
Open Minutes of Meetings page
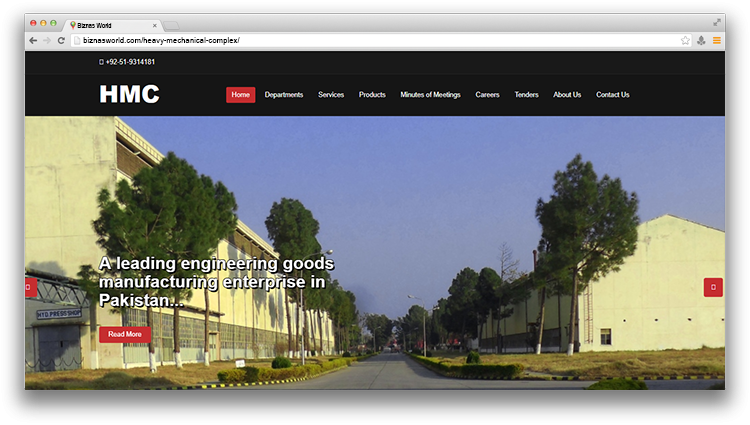[x=430, y=95]
